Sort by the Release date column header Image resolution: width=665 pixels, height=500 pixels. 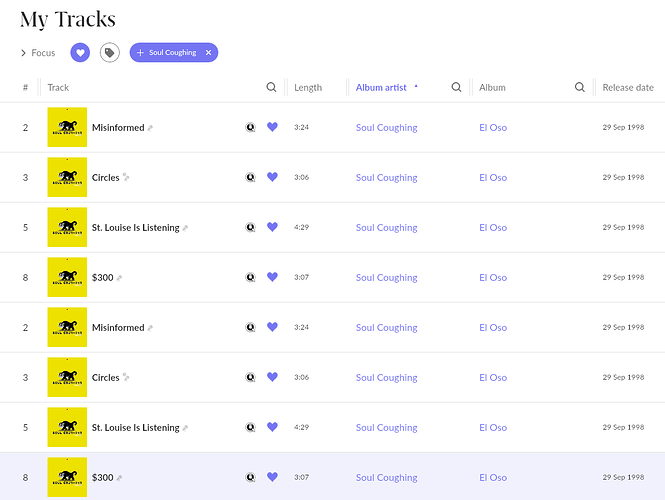pyautogui.click(x=628, y=87)
